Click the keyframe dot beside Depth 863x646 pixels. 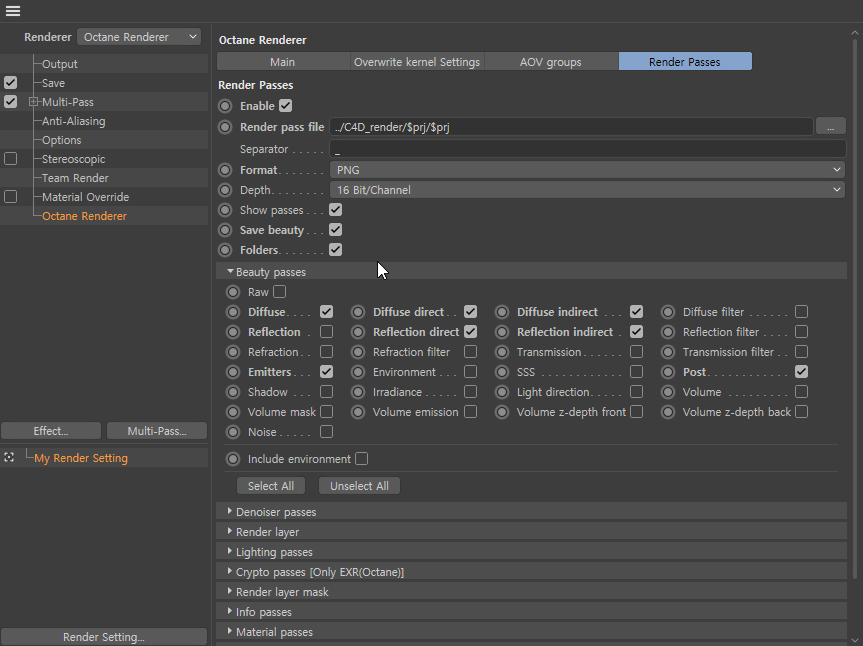[x=225, y=190]
